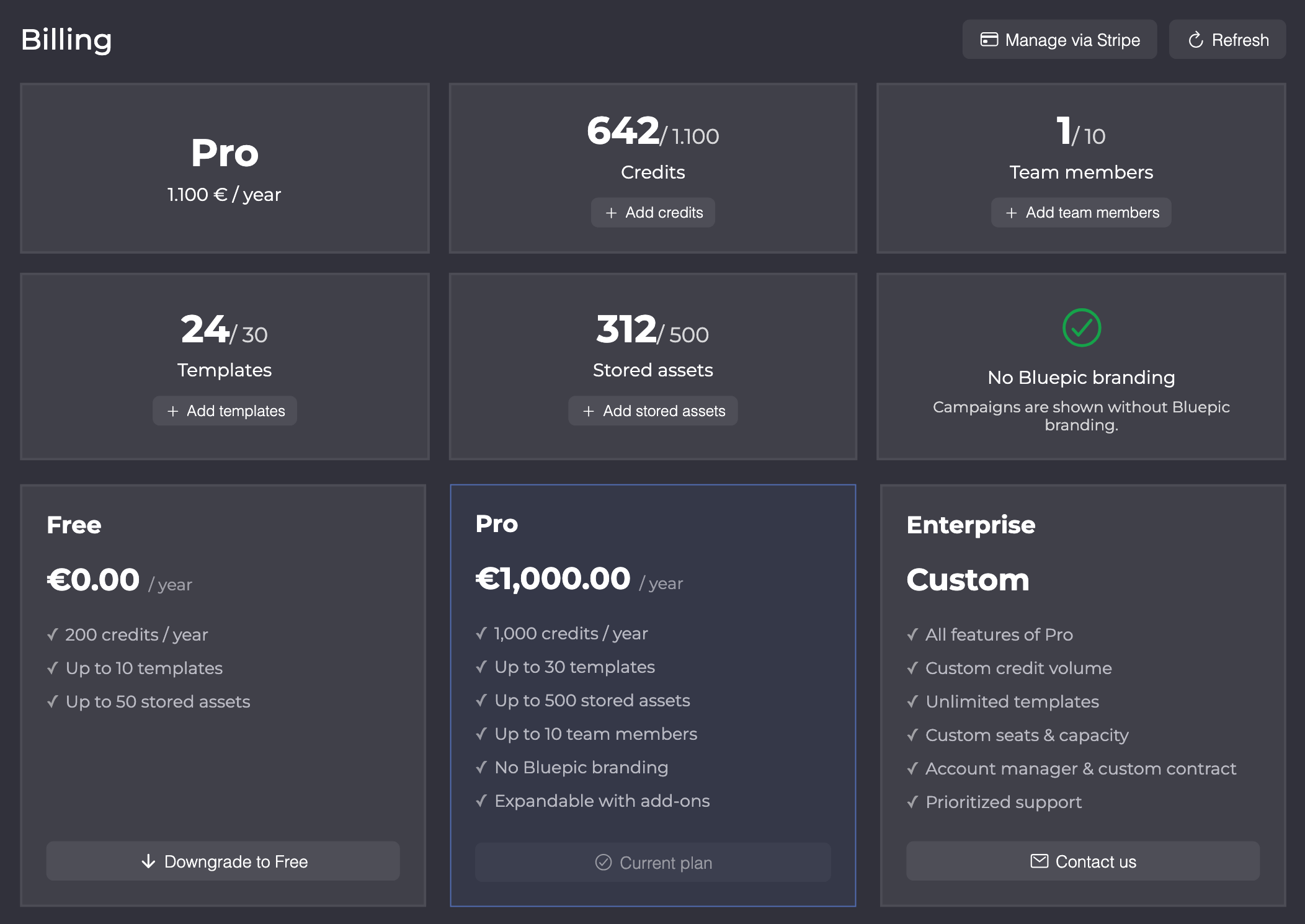The height and width of the screenshot is (924, 1305).
Task: Click the Custom Enterprise price heading
Action: click(968, 580)
